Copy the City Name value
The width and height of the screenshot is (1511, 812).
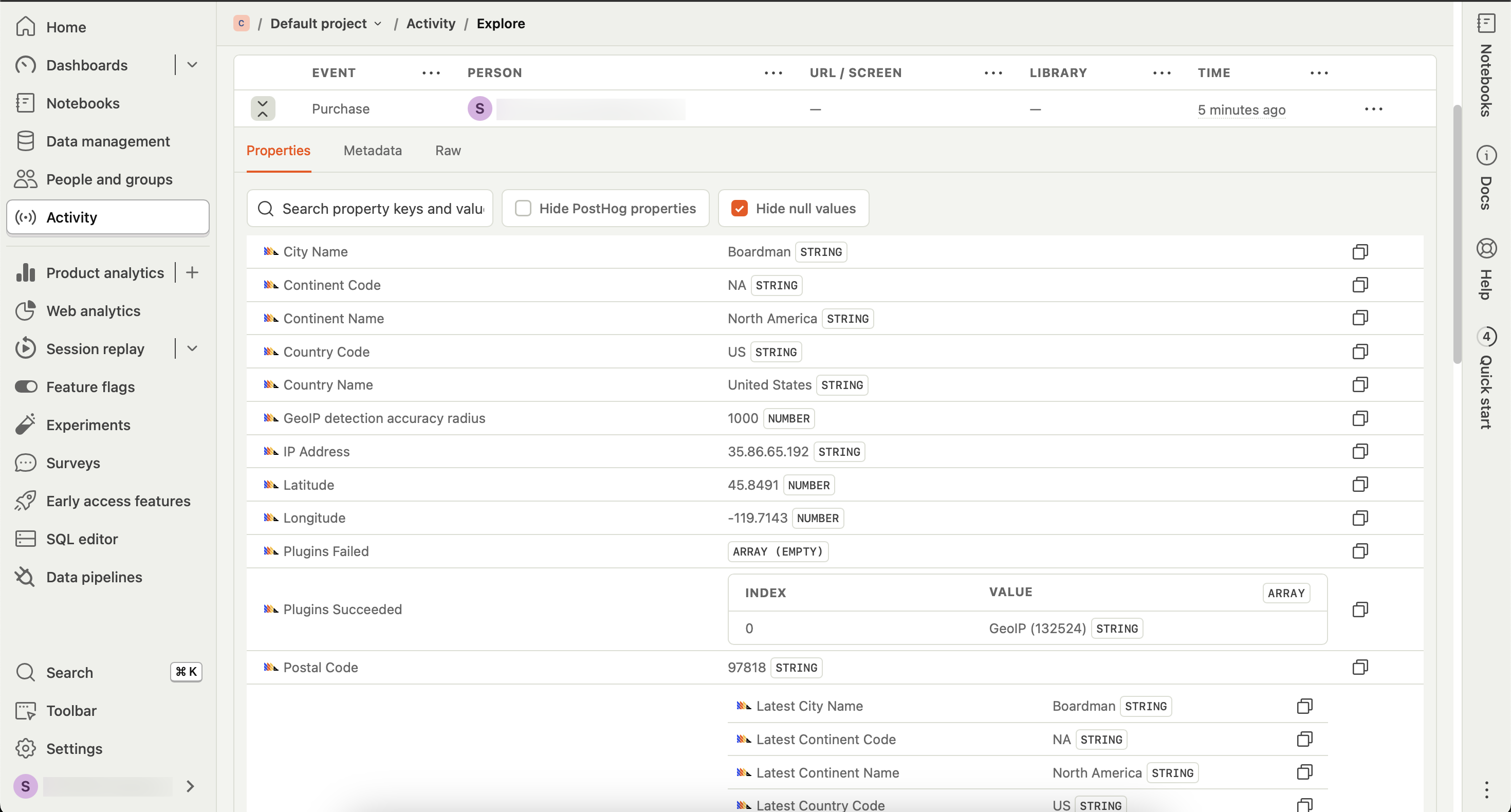pyautogui.click(x=1360, y=252)
